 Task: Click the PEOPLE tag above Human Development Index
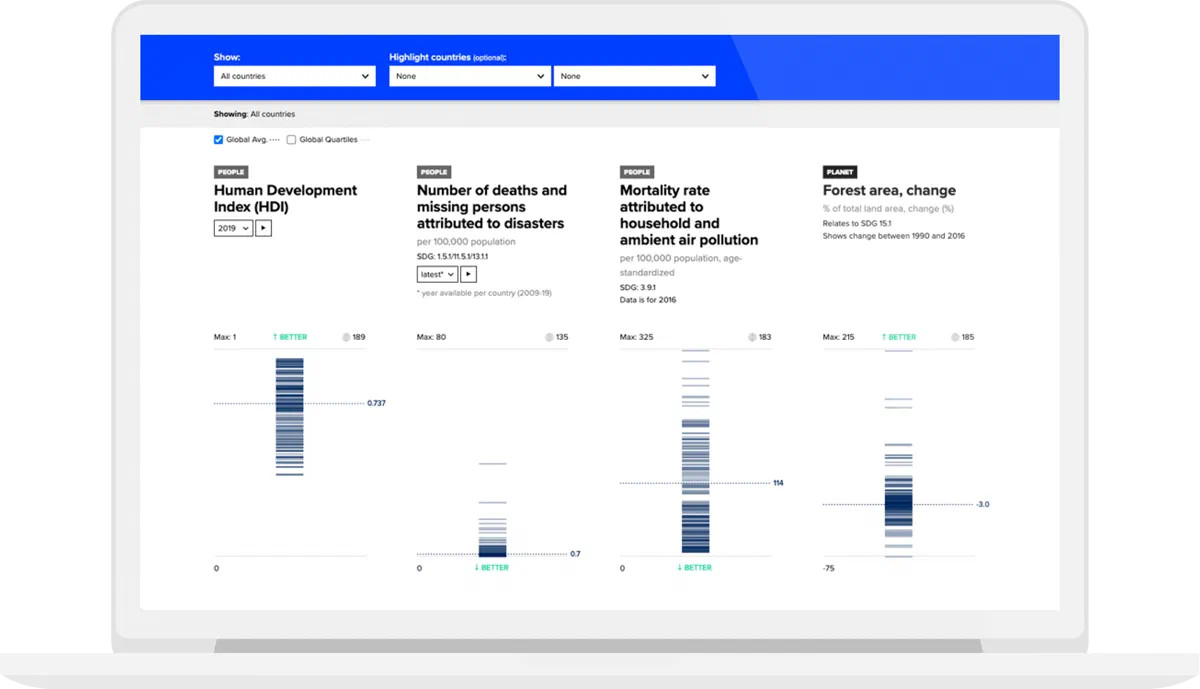(231, 172)
